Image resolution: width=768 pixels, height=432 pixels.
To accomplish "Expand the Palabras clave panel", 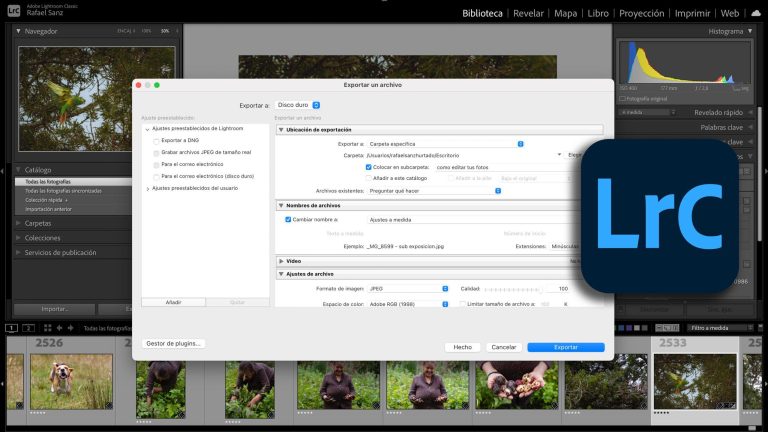I will coord(750,127).
